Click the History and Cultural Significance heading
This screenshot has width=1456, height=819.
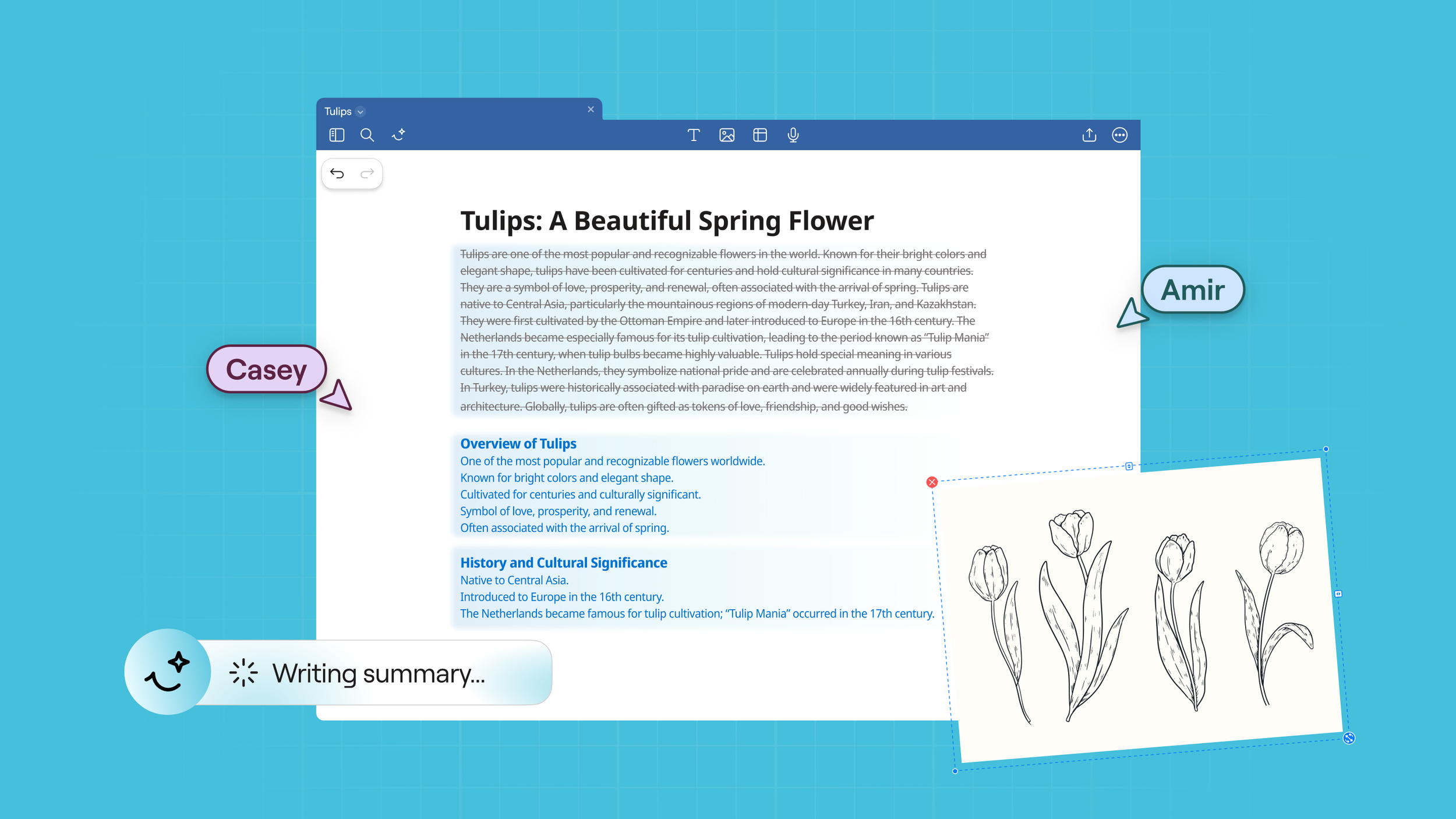pos(563,563)
